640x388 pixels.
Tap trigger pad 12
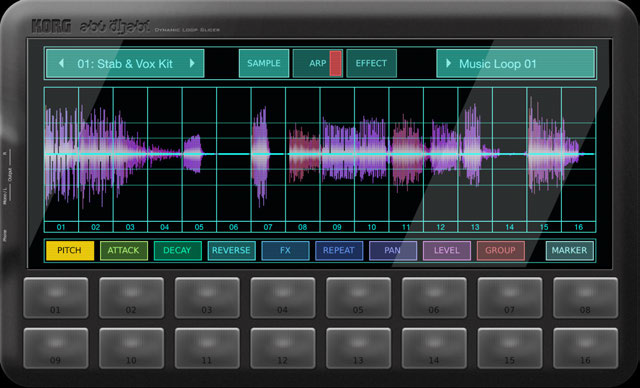tap(283, 348)
